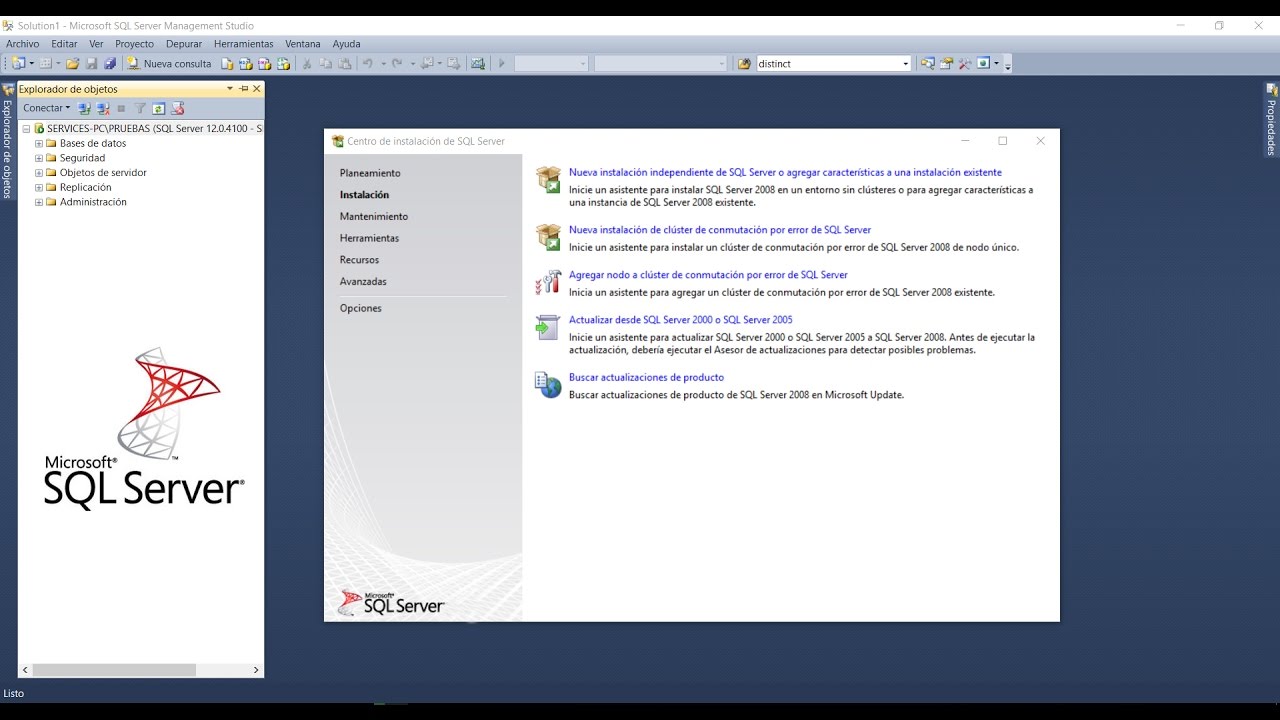The height and width of the screenshot is (720, 1280).
Task: Click the Save All icon
Action: tap(110, 63)
